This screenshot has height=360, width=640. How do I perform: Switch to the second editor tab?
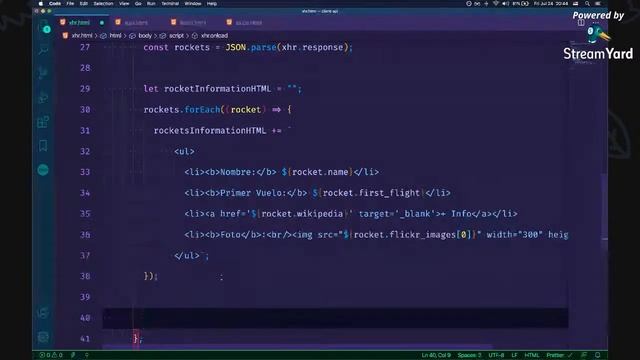tap(136, 22)
